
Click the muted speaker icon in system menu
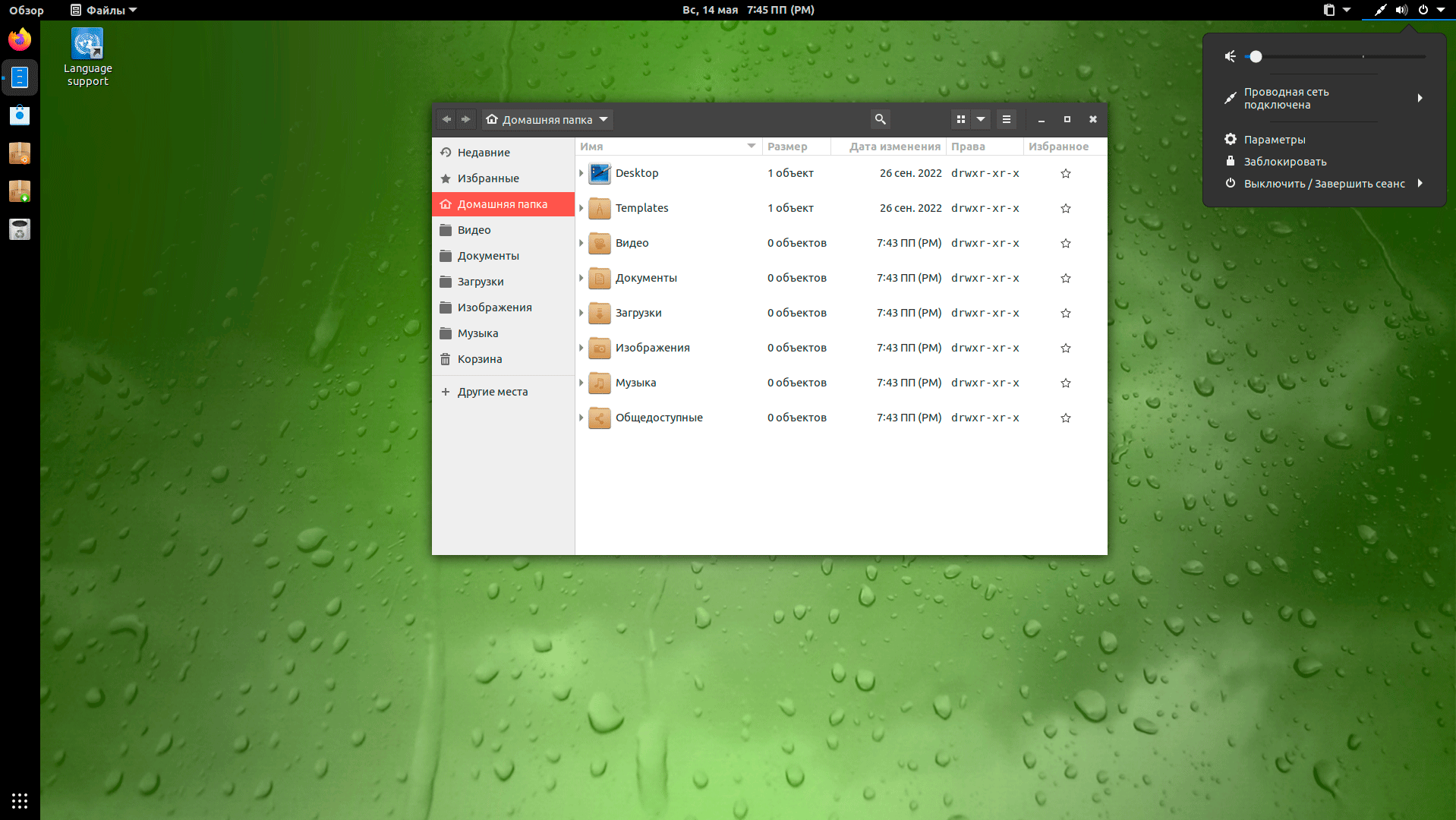(x=1231, y=56)
